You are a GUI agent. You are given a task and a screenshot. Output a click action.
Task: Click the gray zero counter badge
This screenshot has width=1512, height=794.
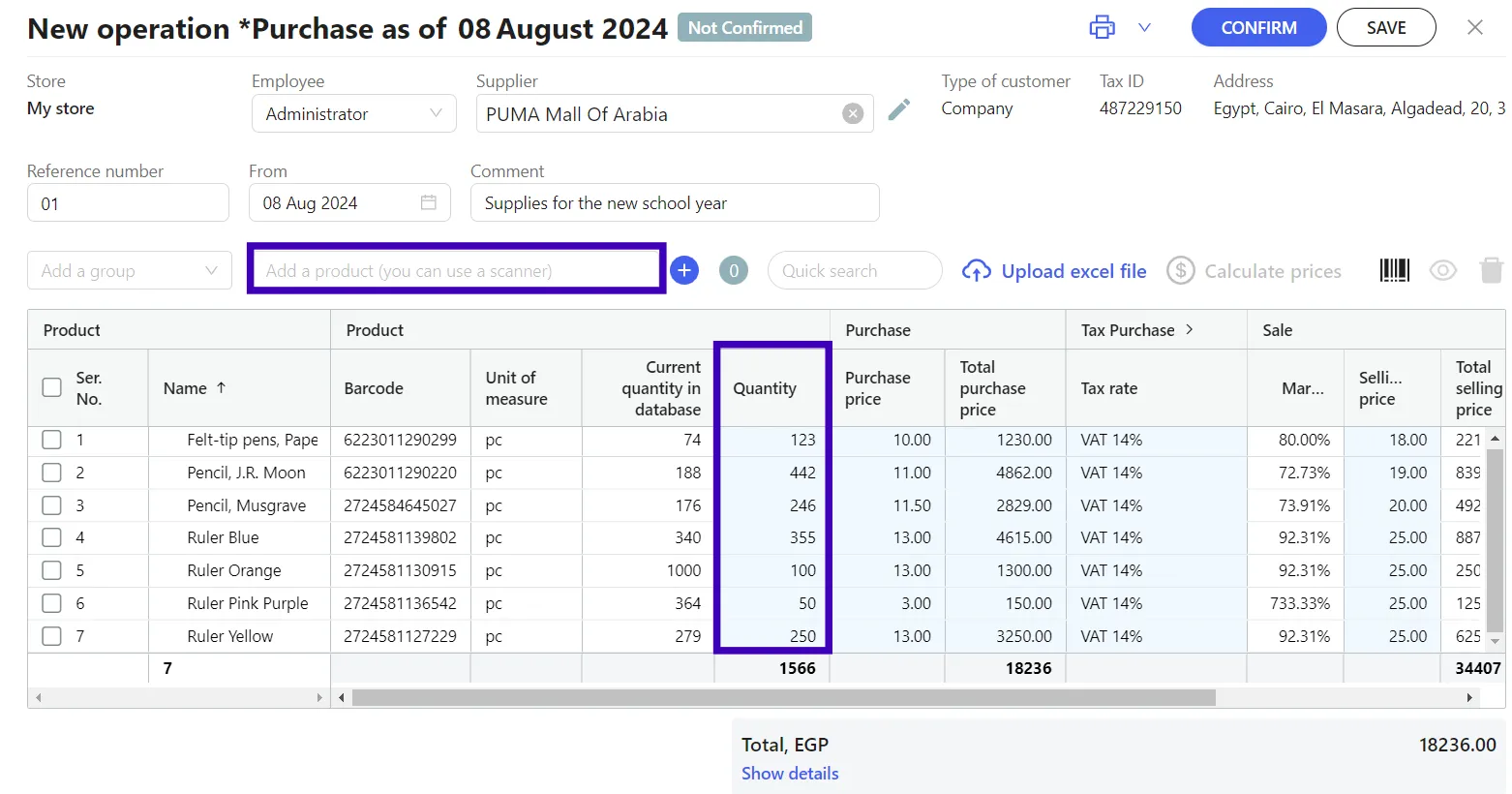[734, 270]
